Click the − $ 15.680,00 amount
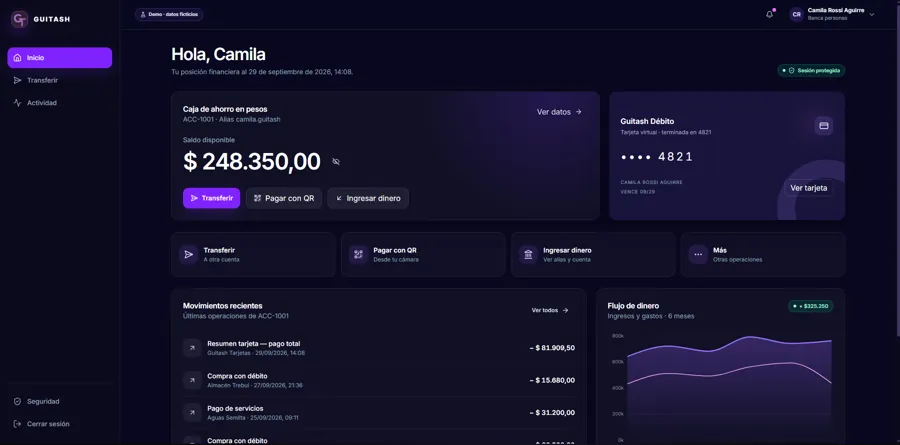Viewport: 900px width, 445px height. coord(552,380)
